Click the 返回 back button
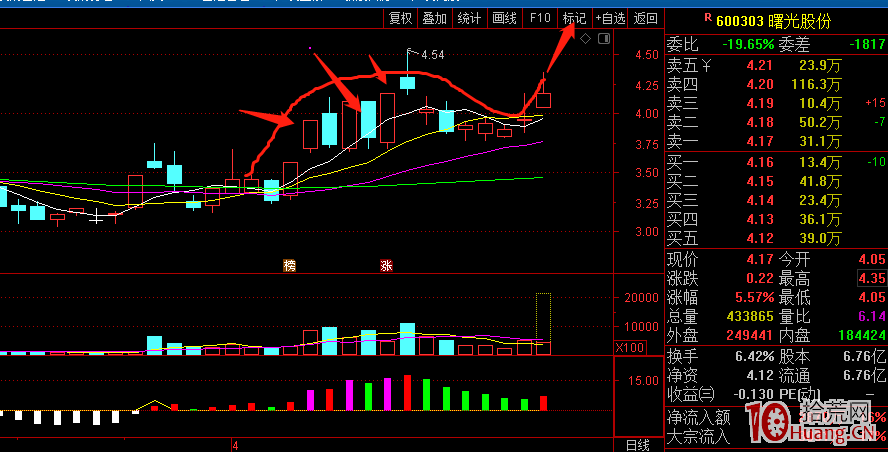The image size is (888, 452). pos(646,19)
